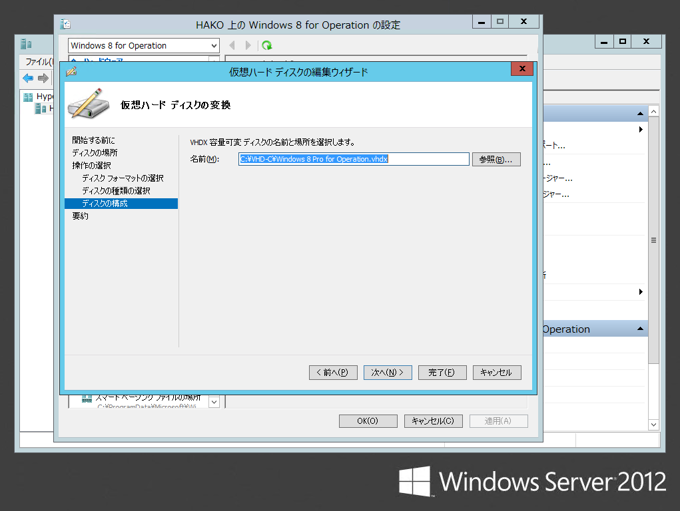
Task: Select the 要約 summary step
Action: [x=80, y=216]
